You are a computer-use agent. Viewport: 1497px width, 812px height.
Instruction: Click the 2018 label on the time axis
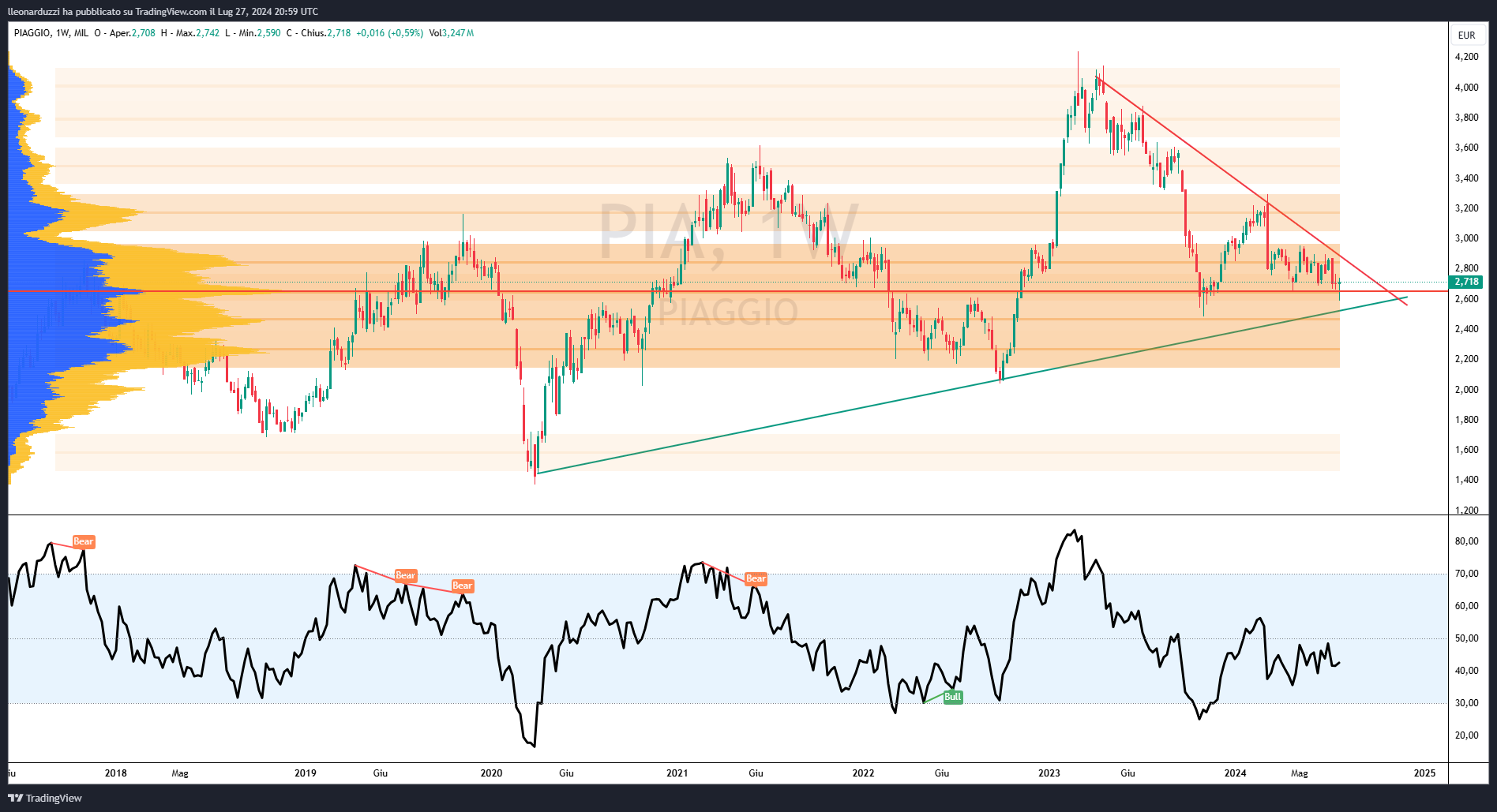coord(116,773)
